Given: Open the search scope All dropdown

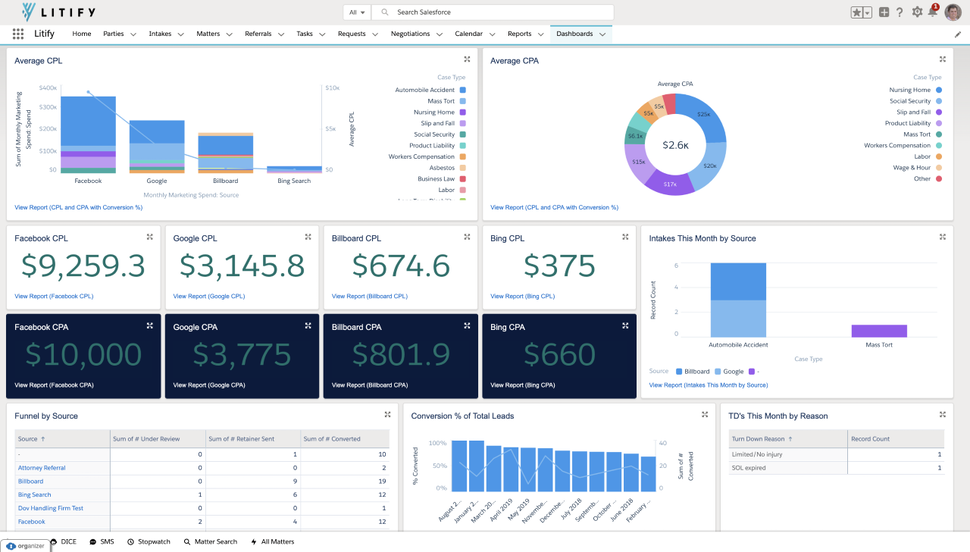Looking at the screenshot, I should [358, 12].
